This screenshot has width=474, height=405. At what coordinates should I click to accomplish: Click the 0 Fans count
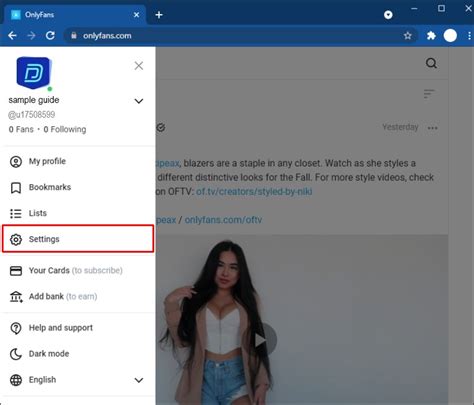pyautogui.click(x=21, y=129)
